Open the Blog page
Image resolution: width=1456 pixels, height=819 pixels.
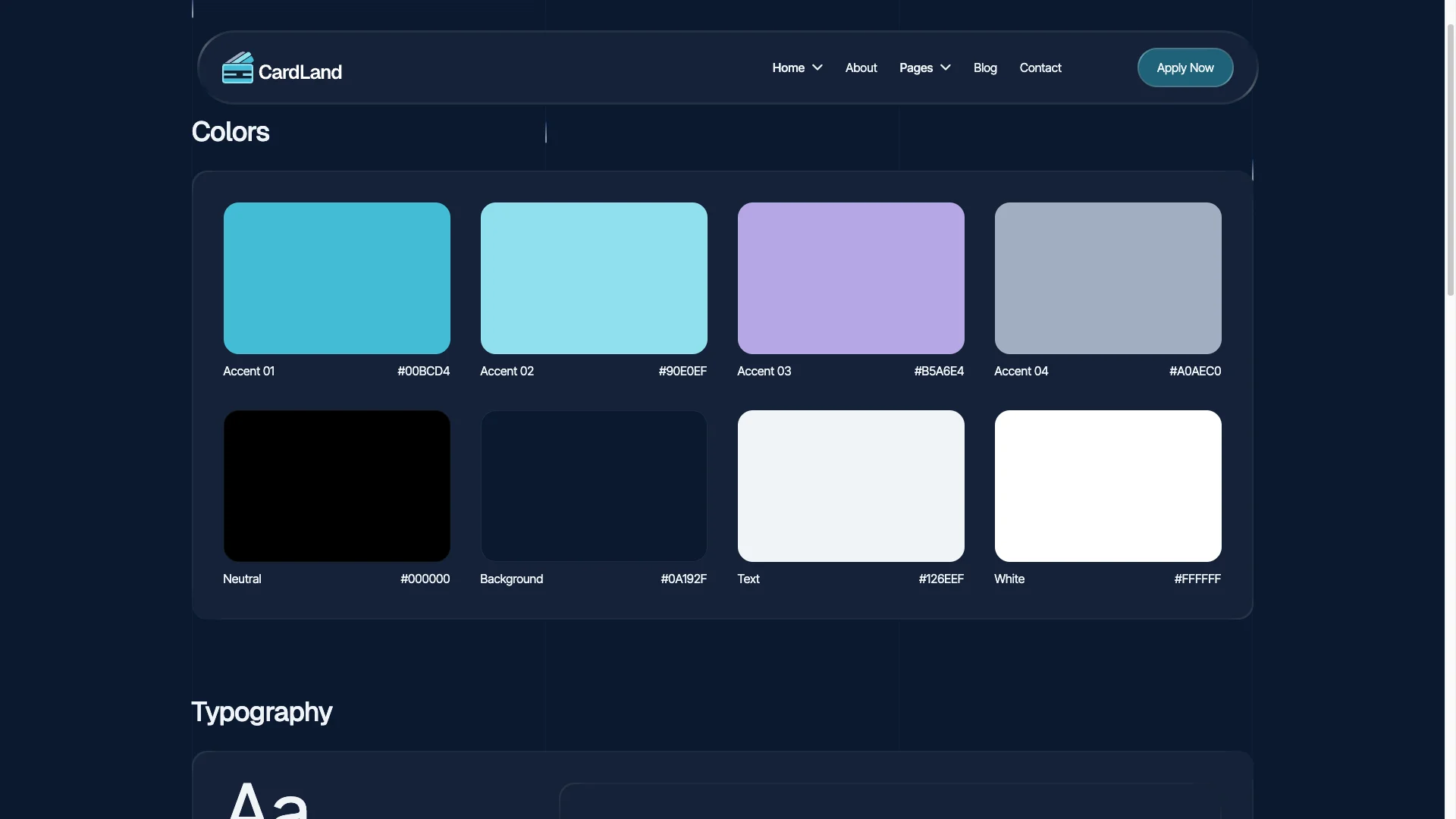[984, 67]
